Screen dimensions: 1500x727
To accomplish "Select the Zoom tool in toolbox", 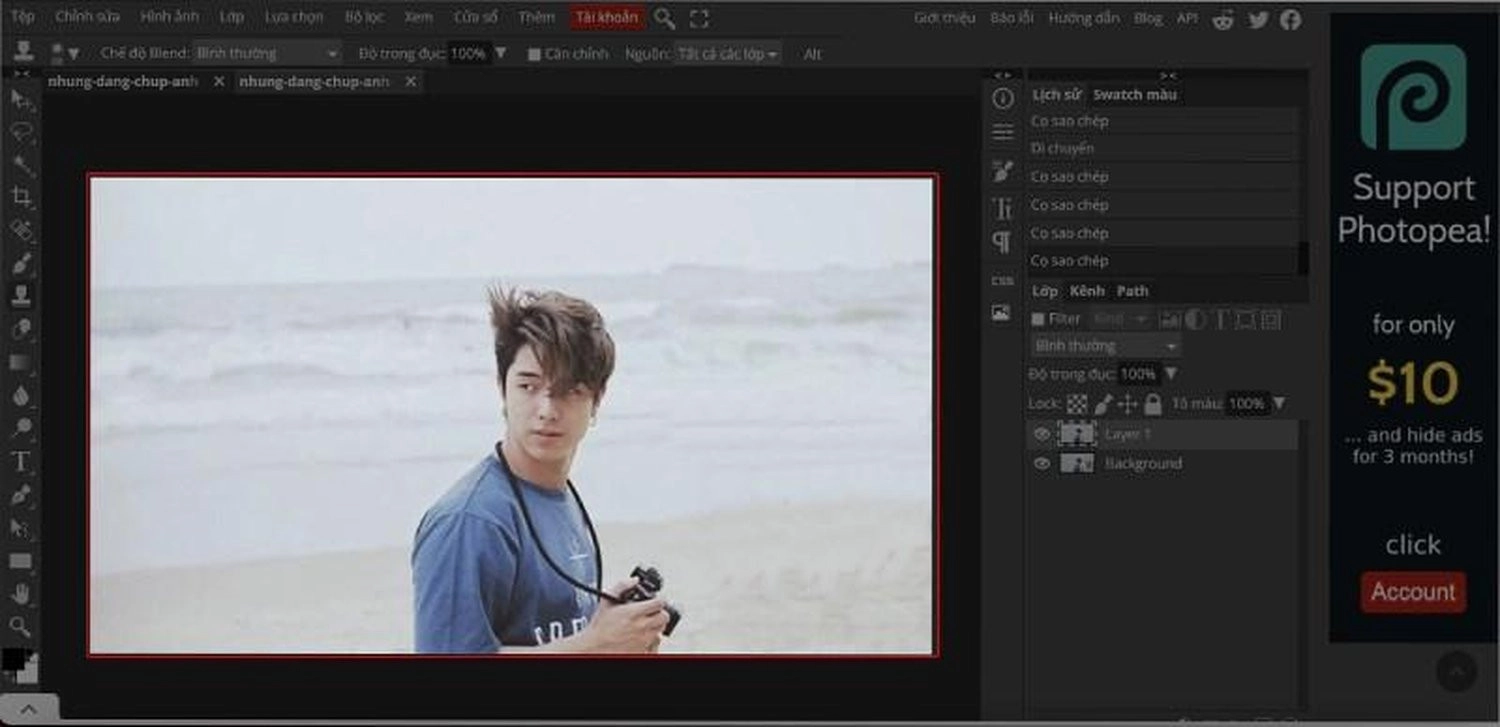I will point(21,627).
